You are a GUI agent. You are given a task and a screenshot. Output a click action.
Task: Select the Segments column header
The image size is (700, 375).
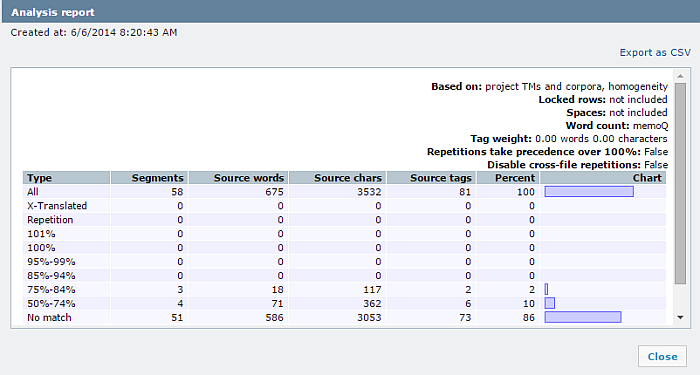(x=149, y=178)
